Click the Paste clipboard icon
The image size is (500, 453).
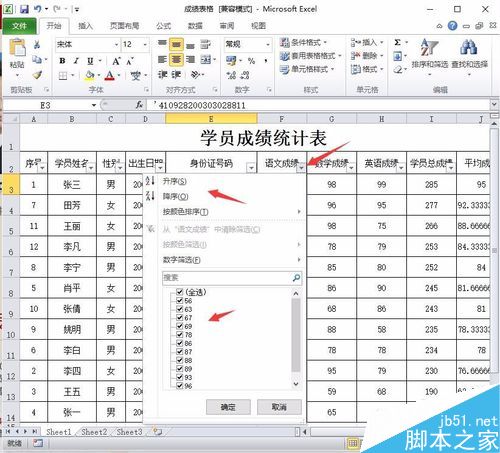pyautogui.click(x=17, y=48)
